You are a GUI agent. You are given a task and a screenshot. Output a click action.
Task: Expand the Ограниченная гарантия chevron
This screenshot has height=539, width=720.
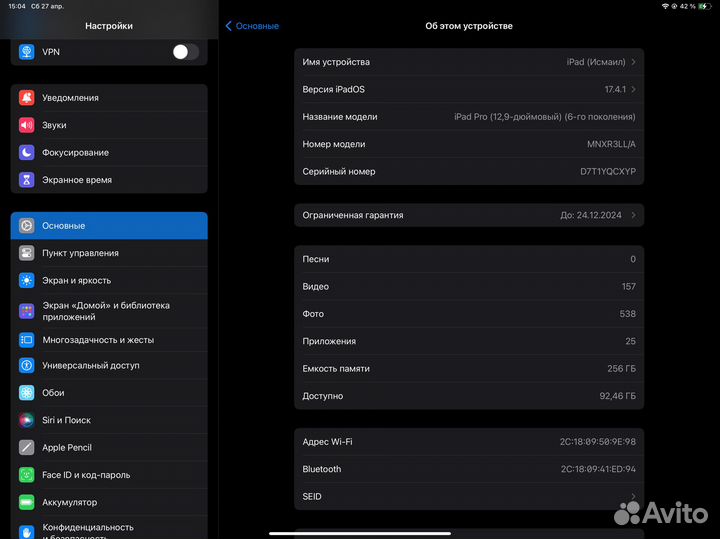[x=634, y=215]
